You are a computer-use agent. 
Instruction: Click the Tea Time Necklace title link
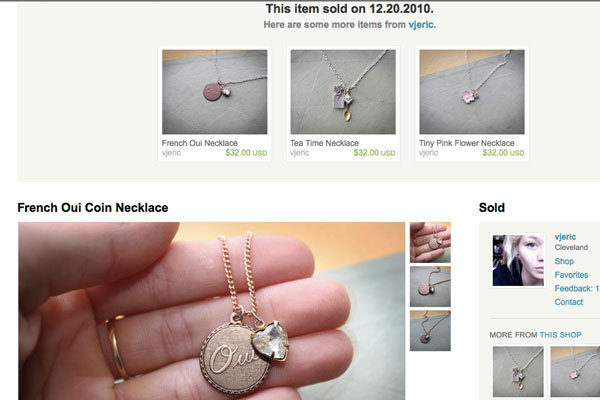324,143
